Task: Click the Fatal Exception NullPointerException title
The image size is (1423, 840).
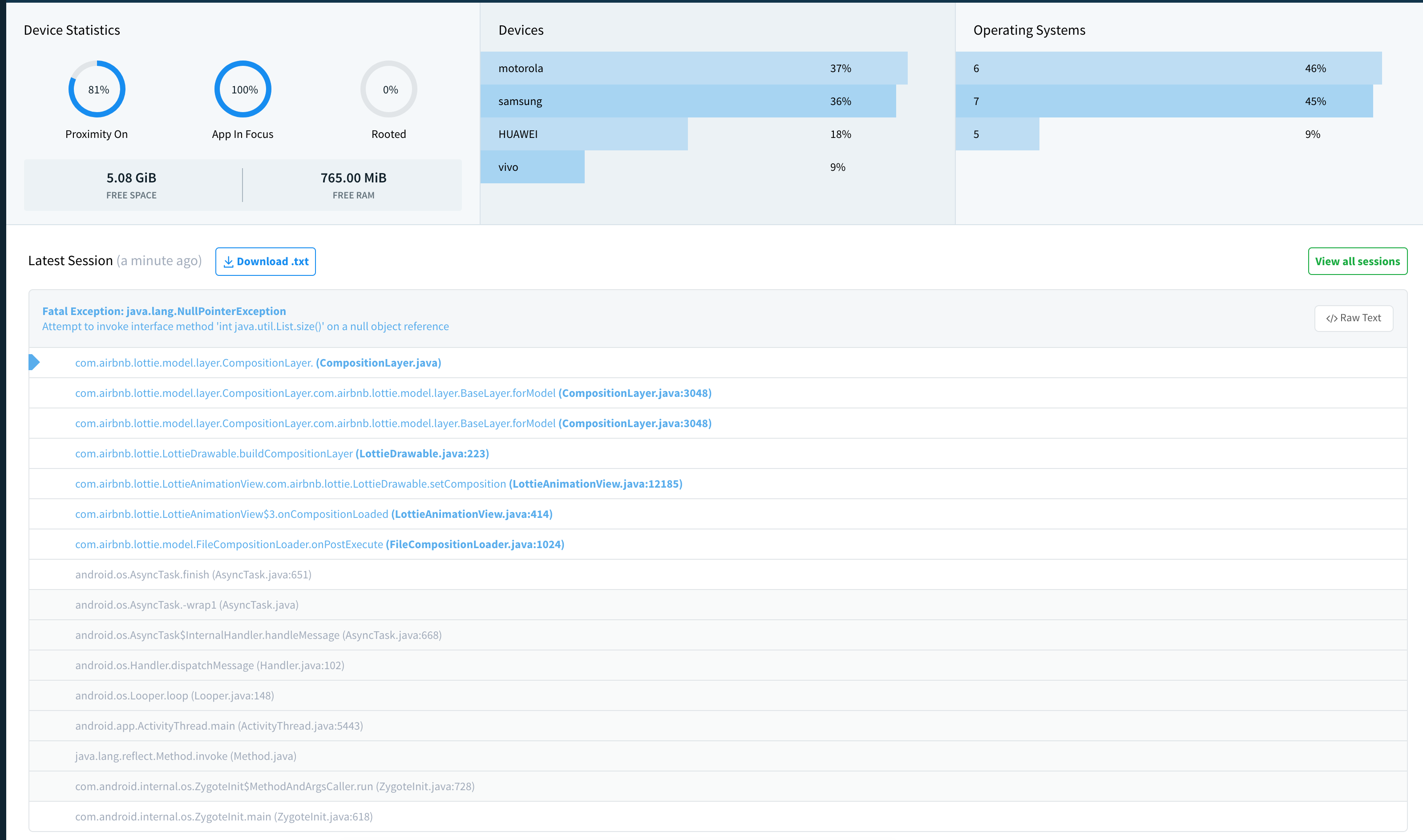Action: (164, 311)
